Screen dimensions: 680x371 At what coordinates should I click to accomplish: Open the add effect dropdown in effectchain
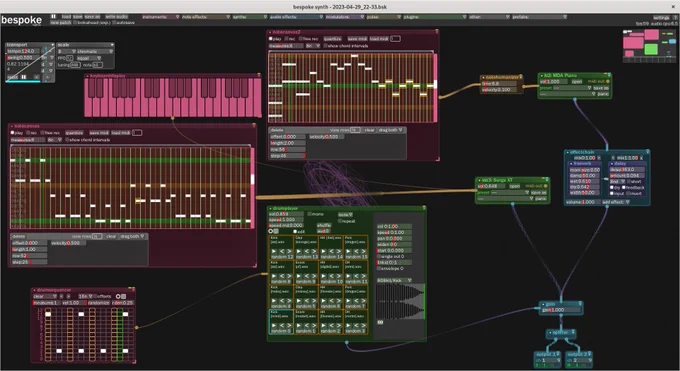[x=615, y=202]
